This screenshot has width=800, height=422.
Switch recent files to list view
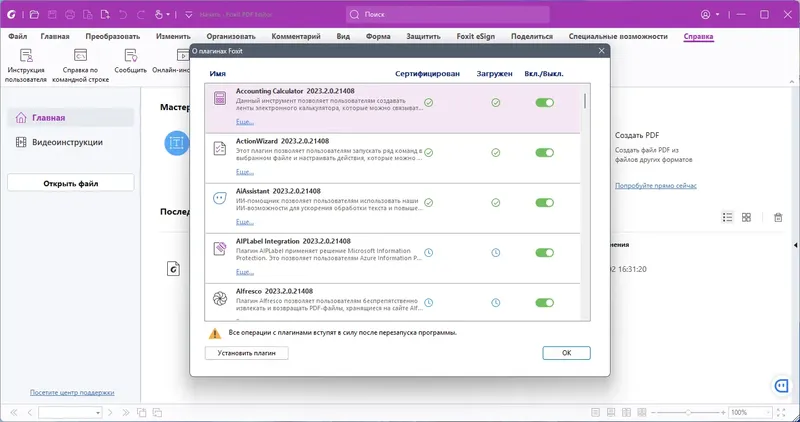click(728, 217)
